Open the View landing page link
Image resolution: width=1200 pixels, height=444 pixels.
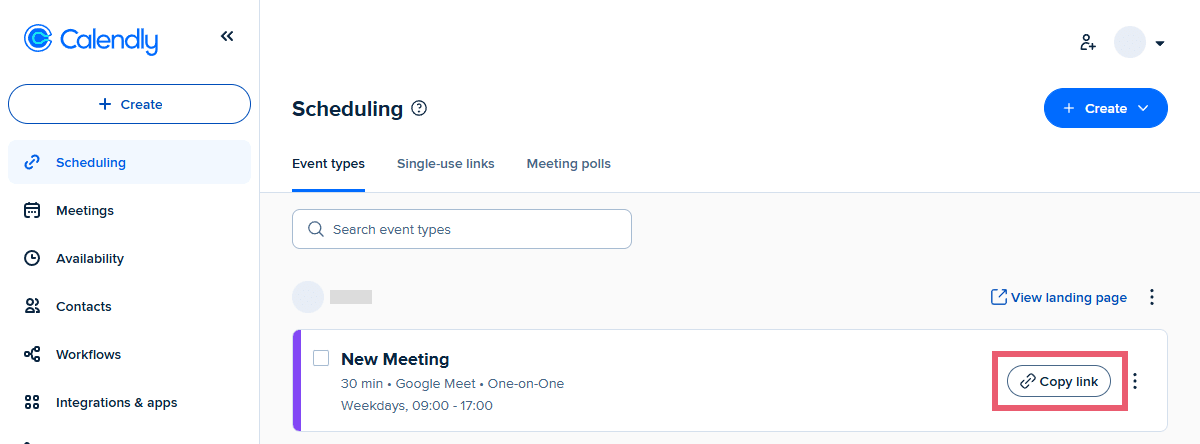pos(1058,297)
